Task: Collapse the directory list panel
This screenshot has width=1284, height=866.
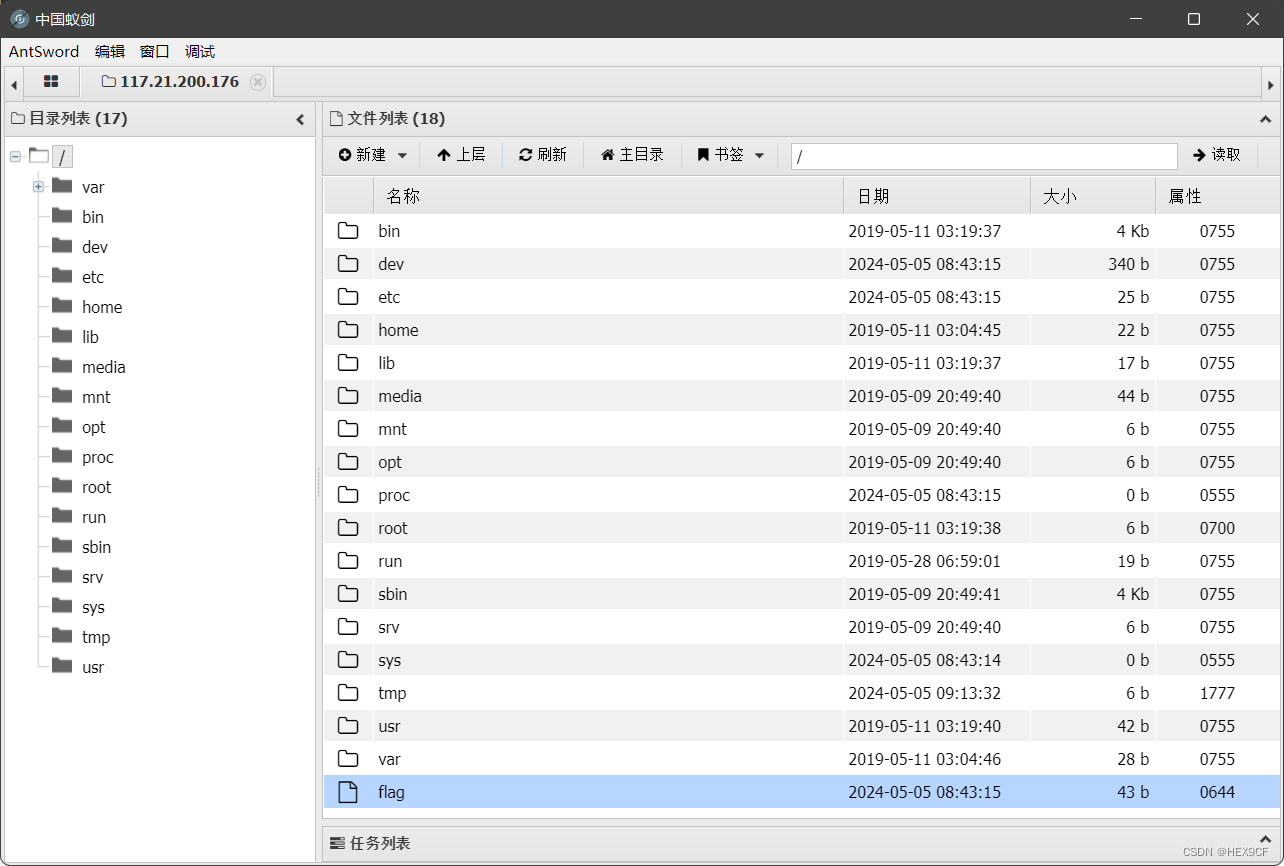Action: click(x=300, y=119)
